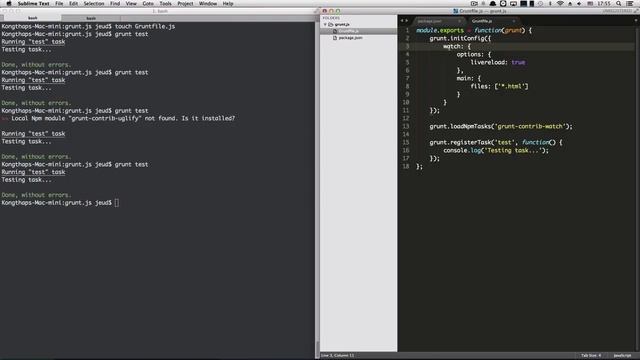Click the previous-tab left arrow in Sublime
This screenshot has width=640, height=360.
[x=402, y=21]
